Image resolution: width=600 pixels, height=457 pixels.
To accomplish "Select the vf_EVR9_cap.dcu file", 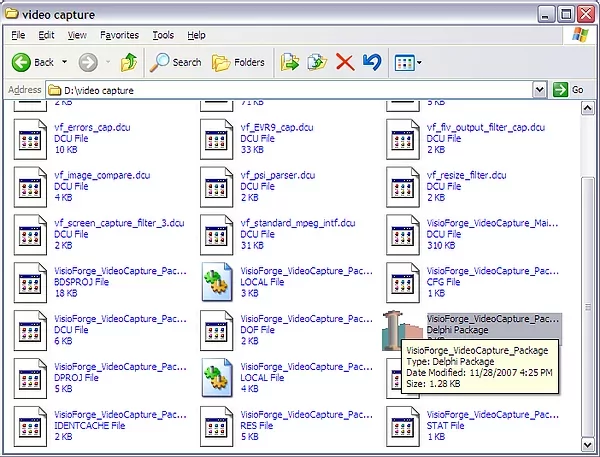I will [275, 128].
